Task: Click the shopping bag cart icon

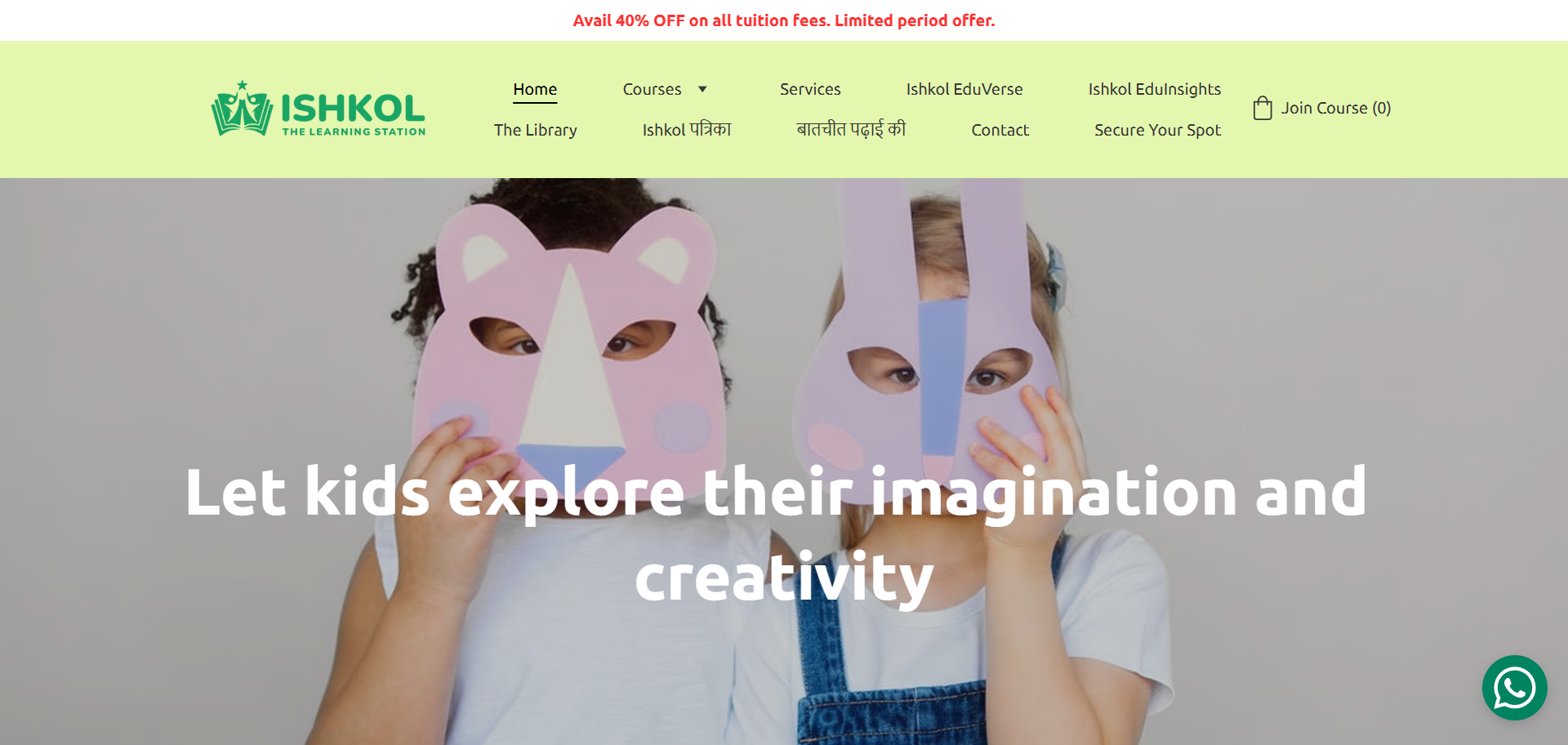Action: click(1263, 108)
